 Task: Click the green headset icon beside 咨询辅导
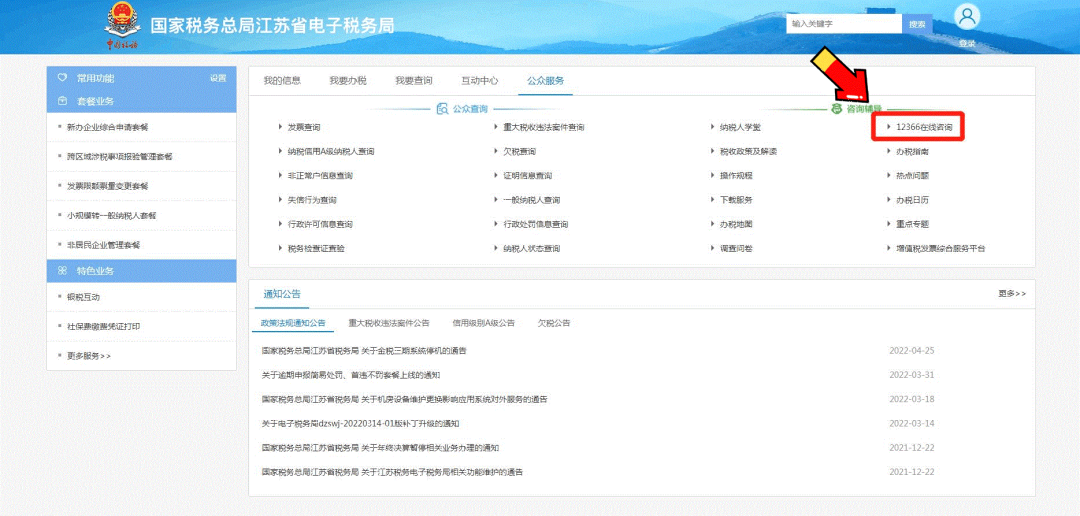837,109
